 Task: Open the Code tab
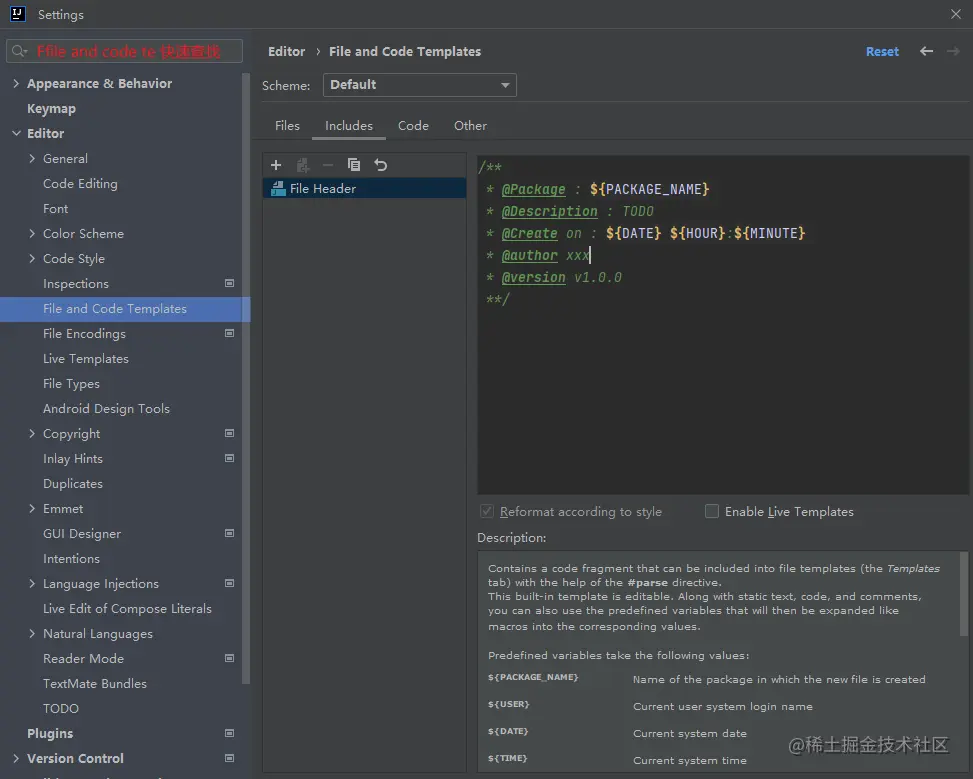(x=413, y=125)
